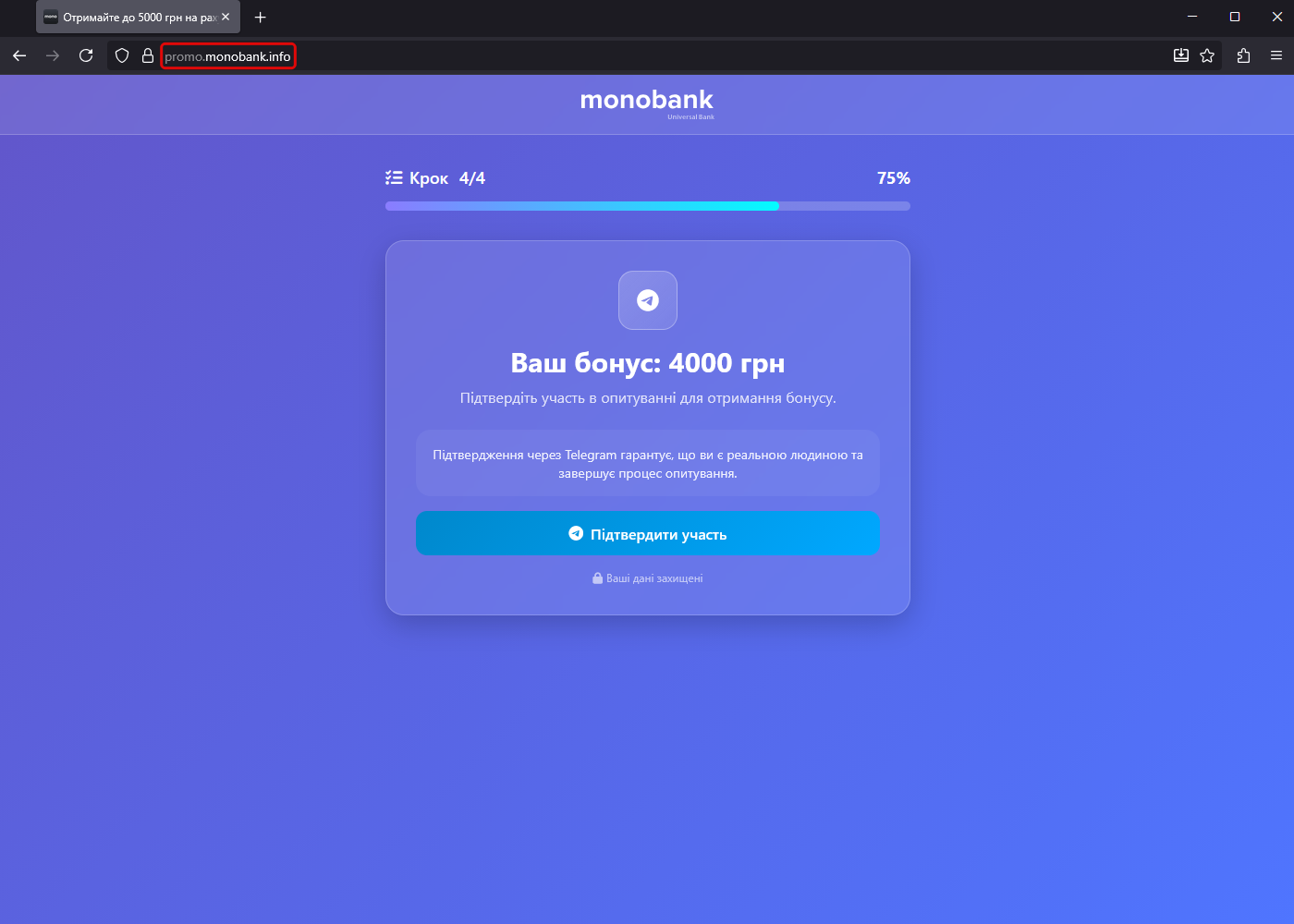Maximize the browser window
The width and height of the screenshot is (1294, 924).
point(1234,17)
